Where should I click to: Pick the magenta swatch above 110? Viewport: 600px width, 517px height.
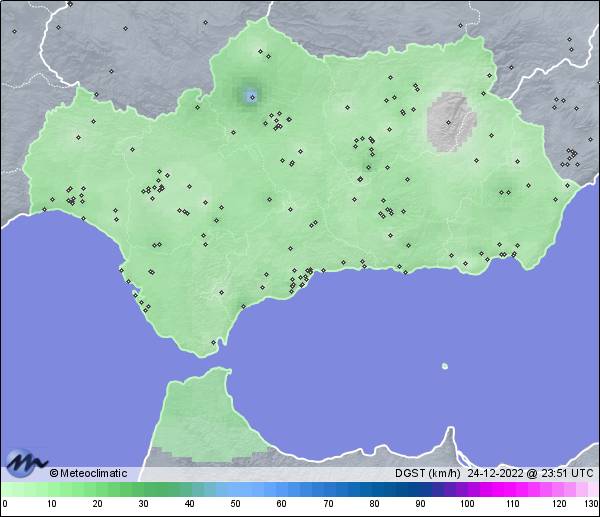click(510, 489)
